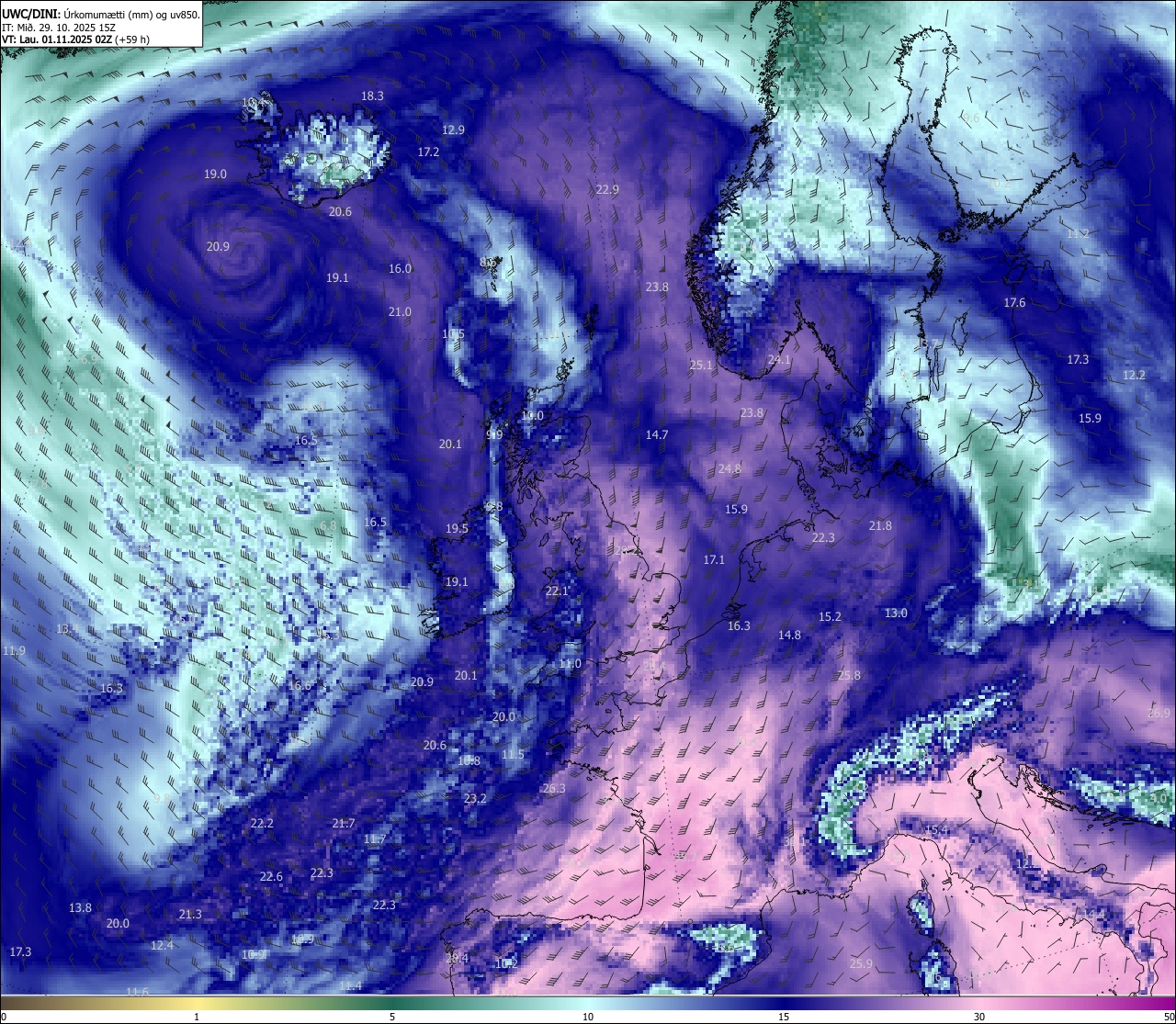
Task: Click the 25.1 value label
Action: [x=701, y=366]
